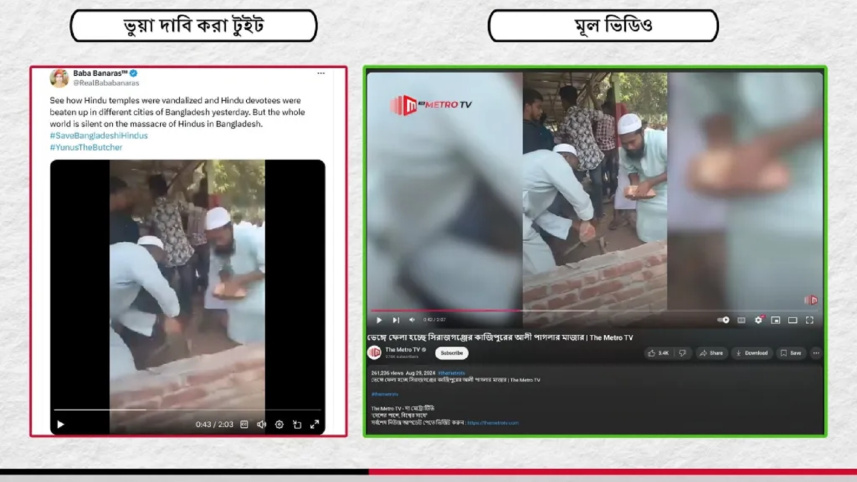The image size is (857, 482).
Task: Download the YouTube video
Action: coord(752,354)
